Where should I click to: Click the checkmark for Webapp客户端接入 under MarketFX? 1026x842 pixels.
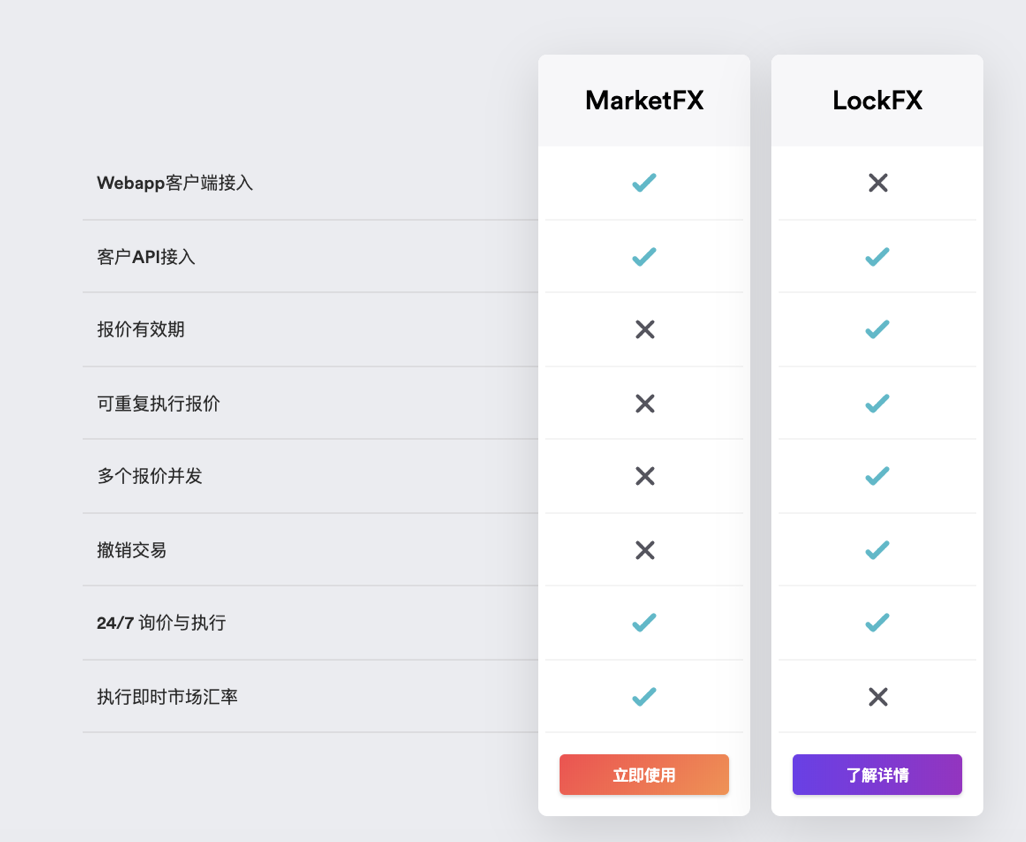[643, 183]
